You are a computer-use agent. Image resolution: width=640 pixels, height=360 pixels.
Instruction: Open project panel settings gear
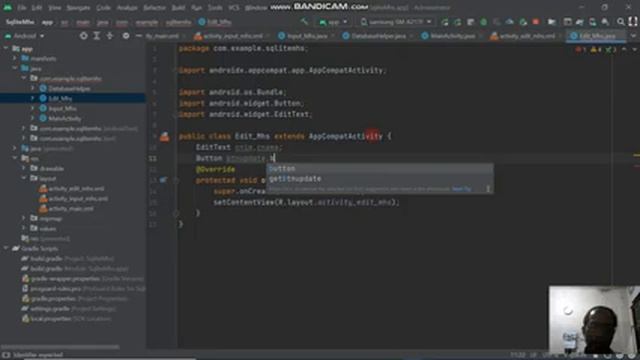click(126, 36)
